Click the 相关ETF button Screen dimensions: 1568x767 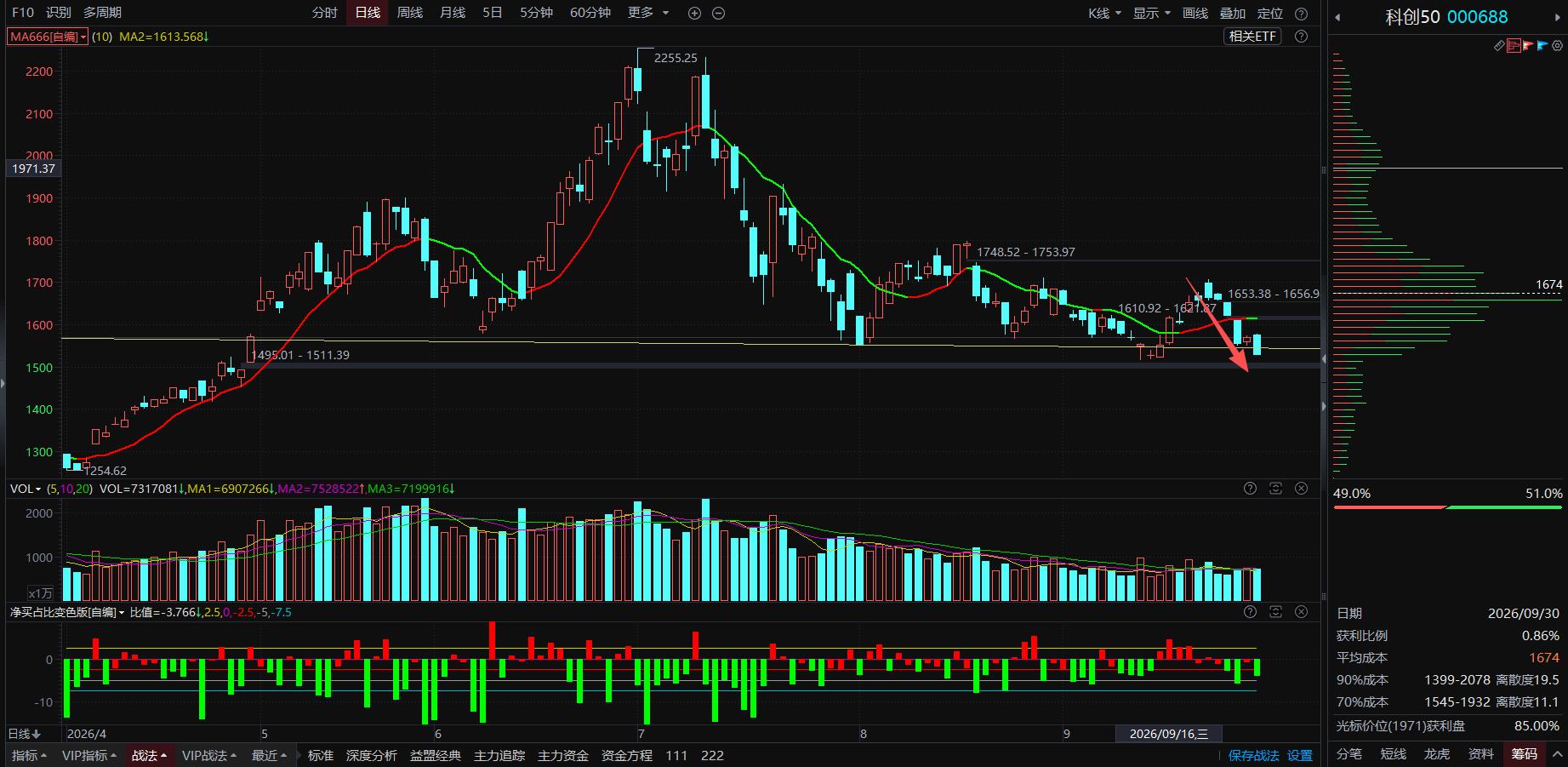[x=1252, y=36]
